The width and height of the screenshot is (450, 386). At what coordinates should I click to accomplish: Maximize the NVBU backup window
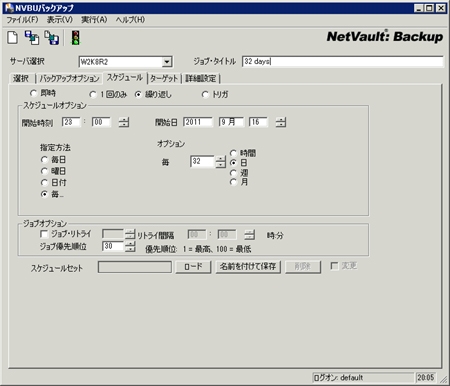[x=429, y=8]
